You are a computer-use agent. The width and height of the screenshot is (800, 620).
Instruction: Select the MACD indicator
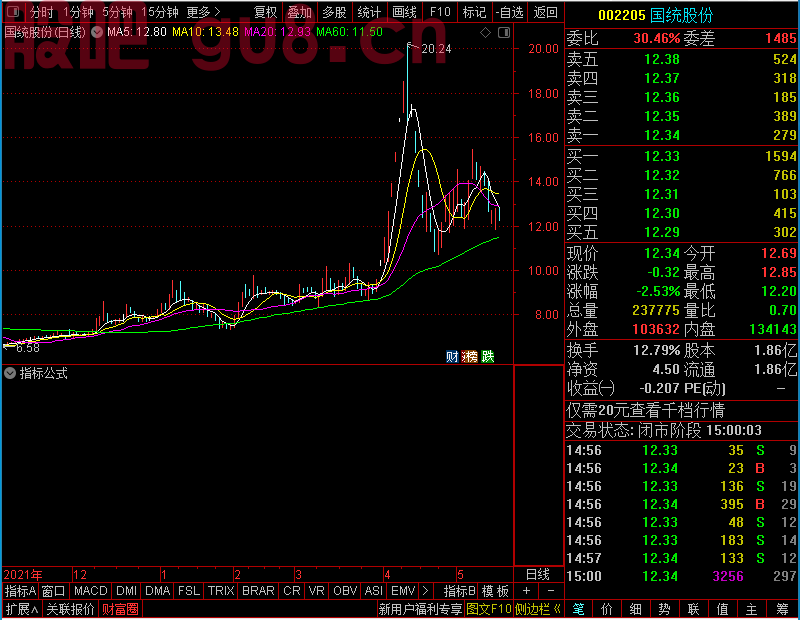tap(90, 591)
